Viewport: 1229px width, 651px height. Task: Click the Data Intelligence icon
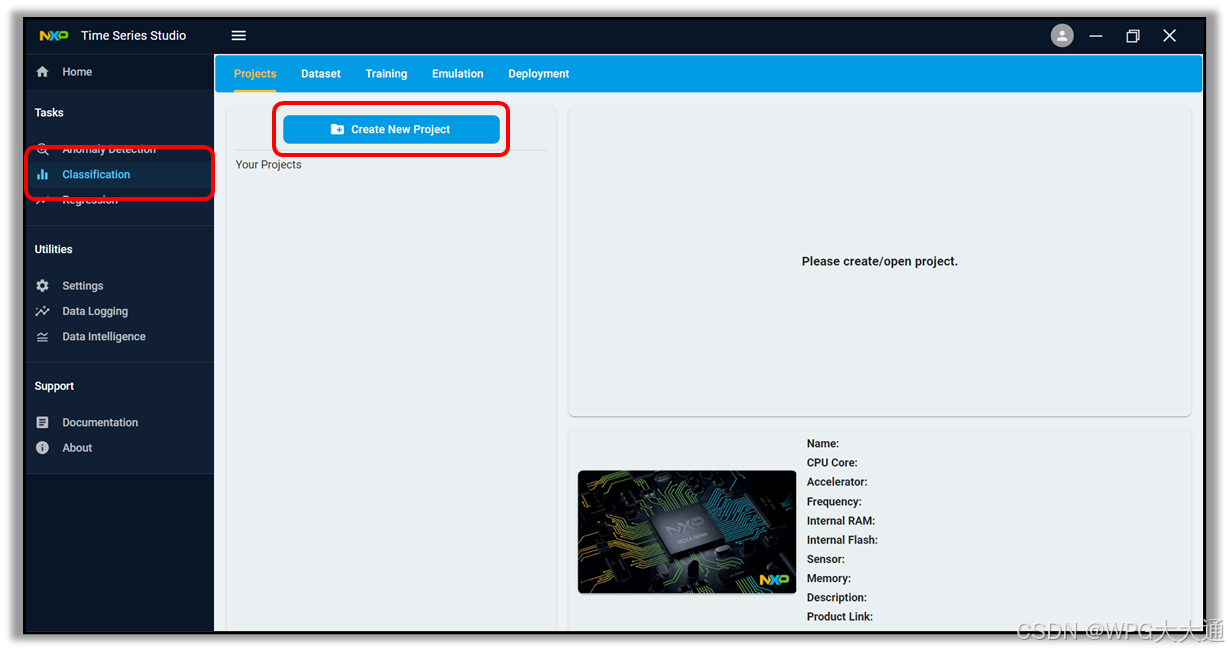[x=42, y=337]
